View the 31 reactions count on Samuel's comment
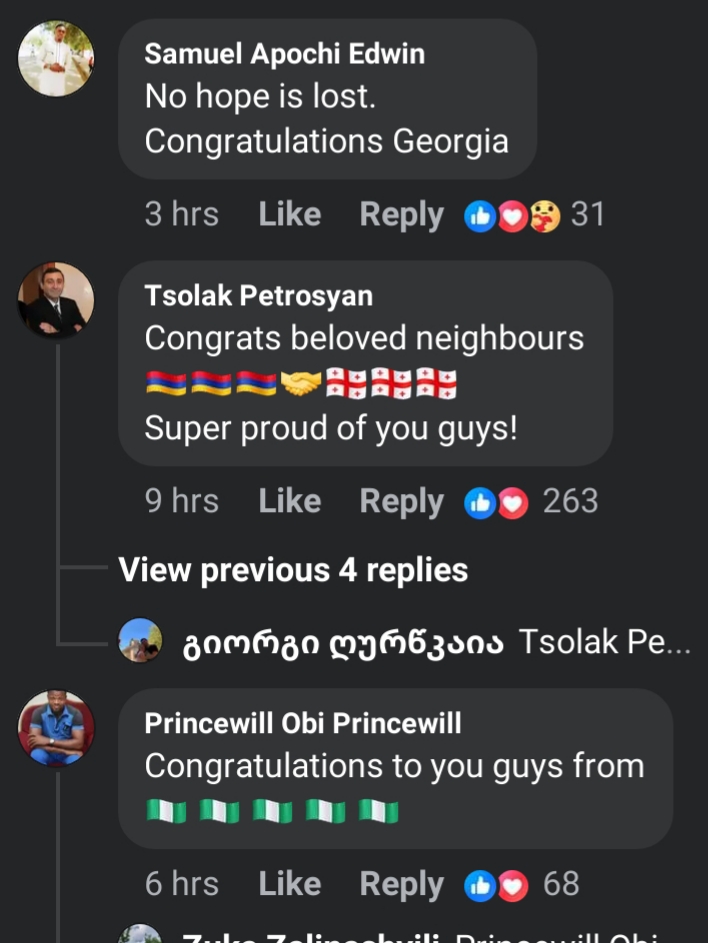The width and height of the screenshot is (708, 943). point(587,215)
